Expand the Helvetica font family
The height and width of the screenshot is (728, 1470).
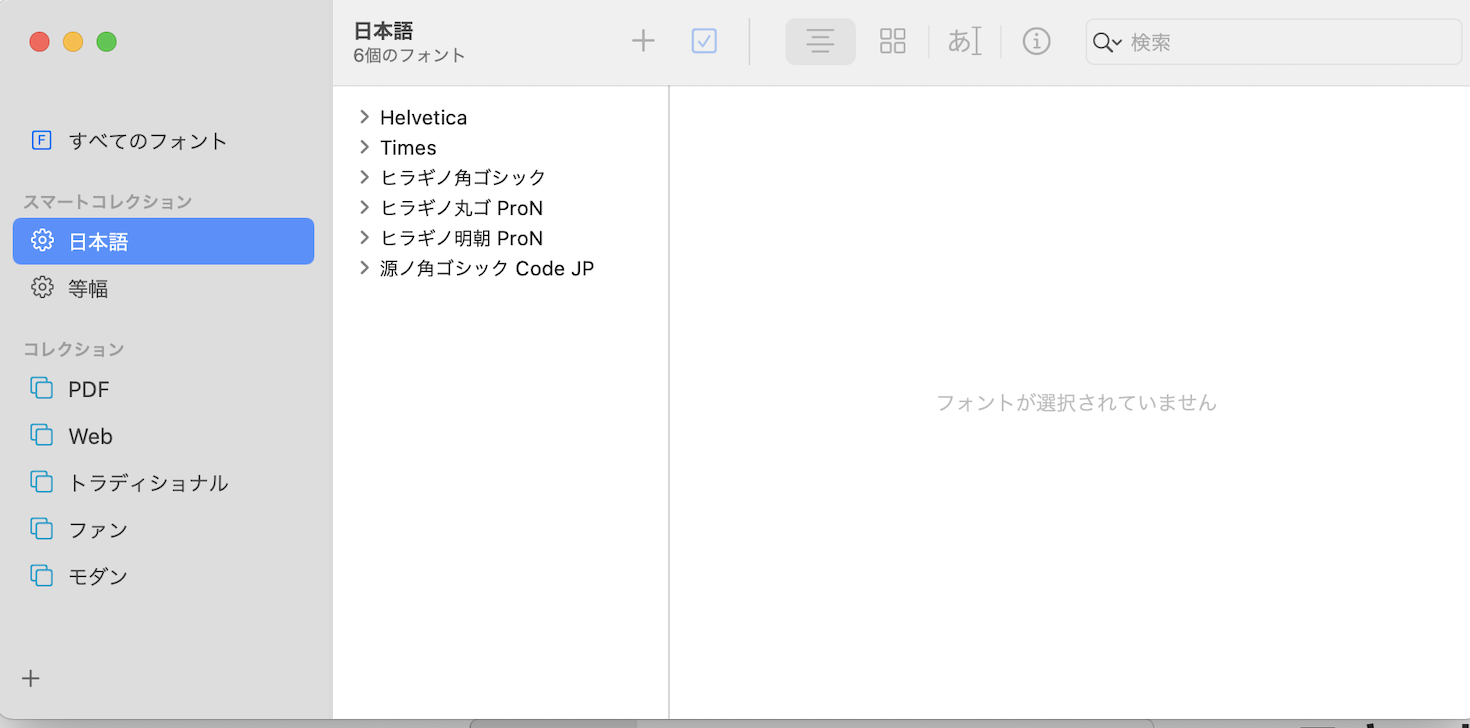(x=364, y=117)
